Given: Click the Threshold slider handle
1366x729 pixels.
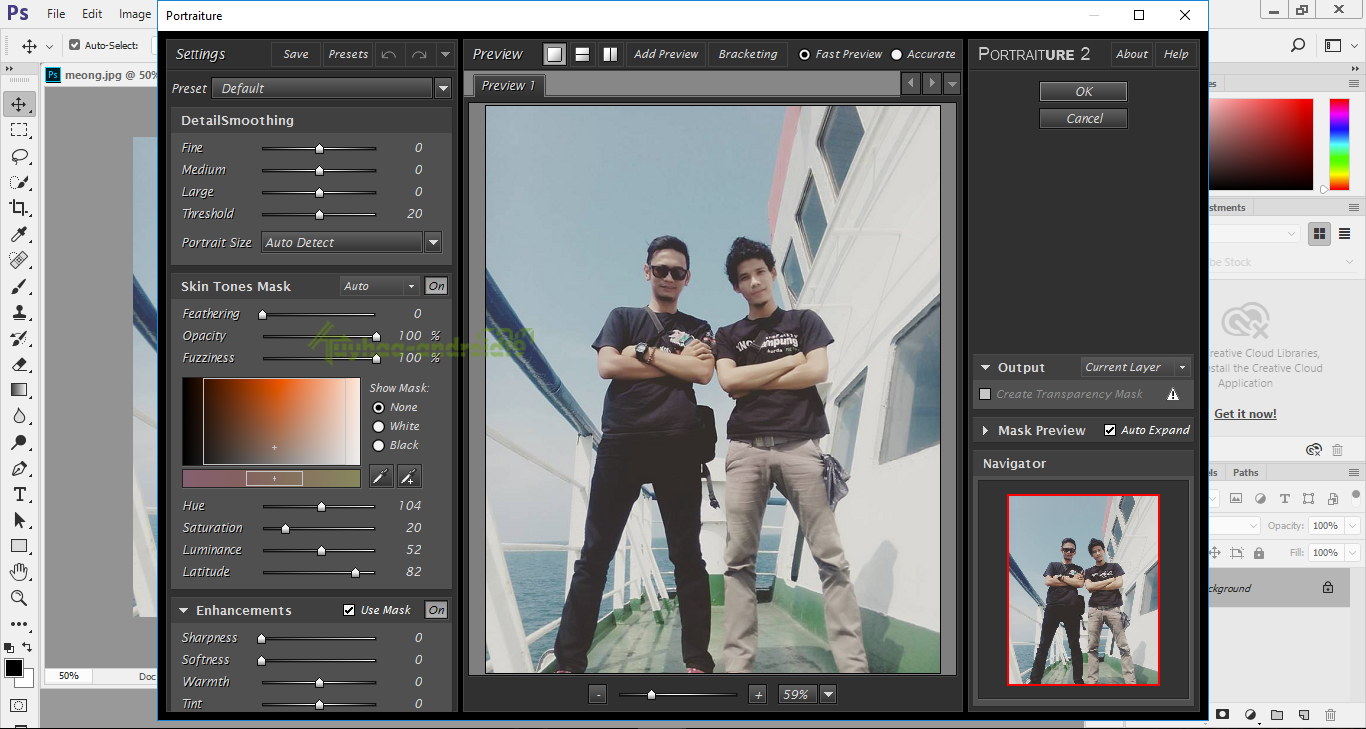Looking at the screenshot, I should click(320, 214).
